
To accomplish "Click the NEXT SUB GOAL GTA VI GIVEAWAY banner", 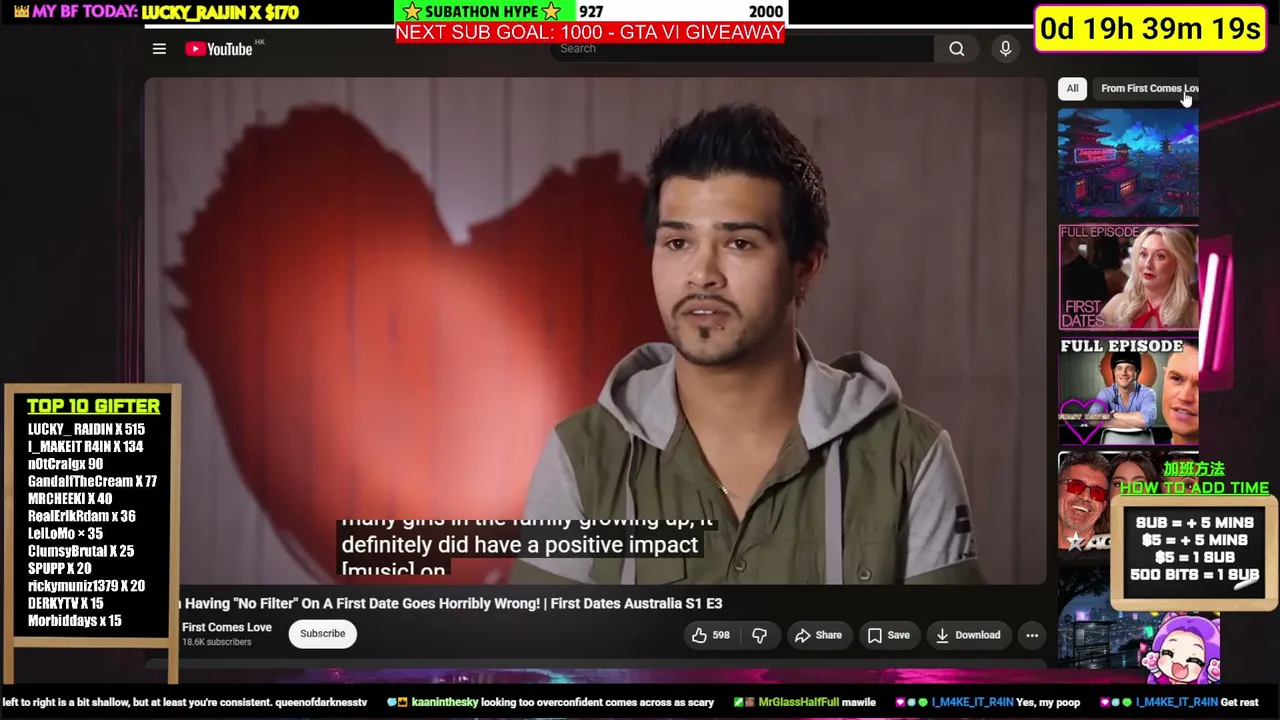I will (590, 33).
